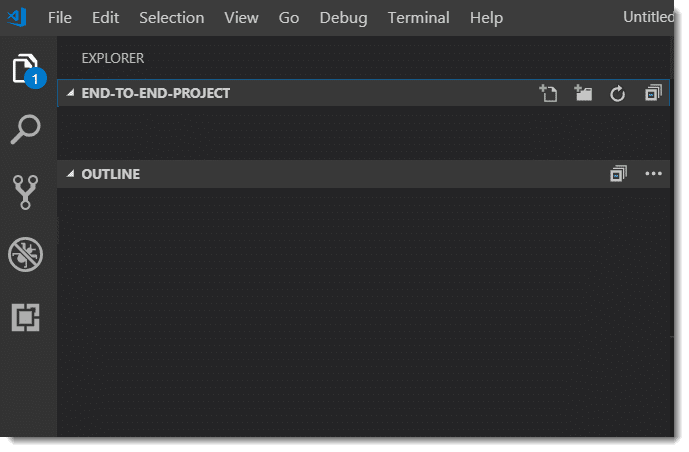Collapse all items in Outline panel
689x452 pixels.
(618, 174)
